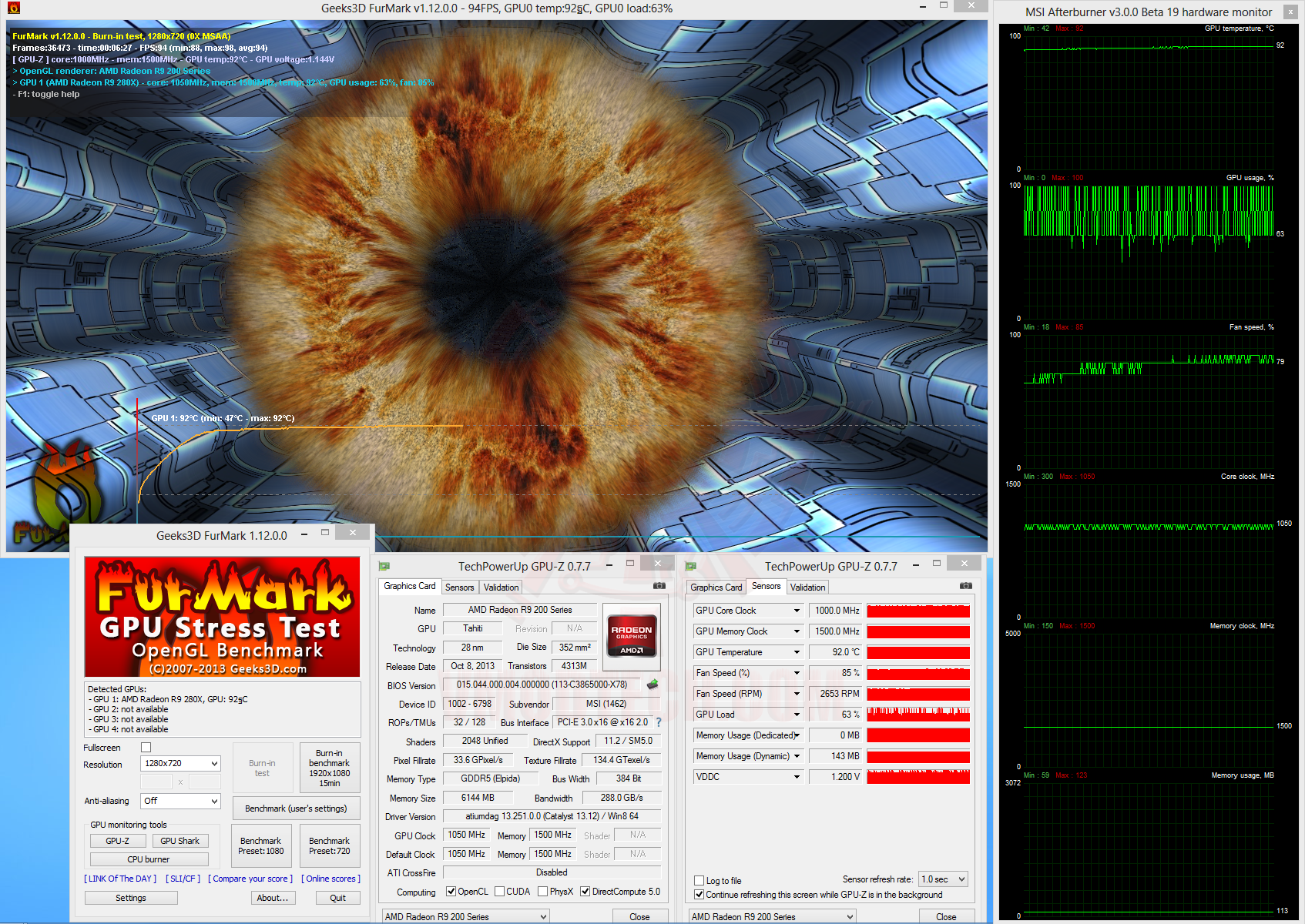Click the Radeon Graphics AMD logo
Screen dimensions: 1305x924
(631, 635)
